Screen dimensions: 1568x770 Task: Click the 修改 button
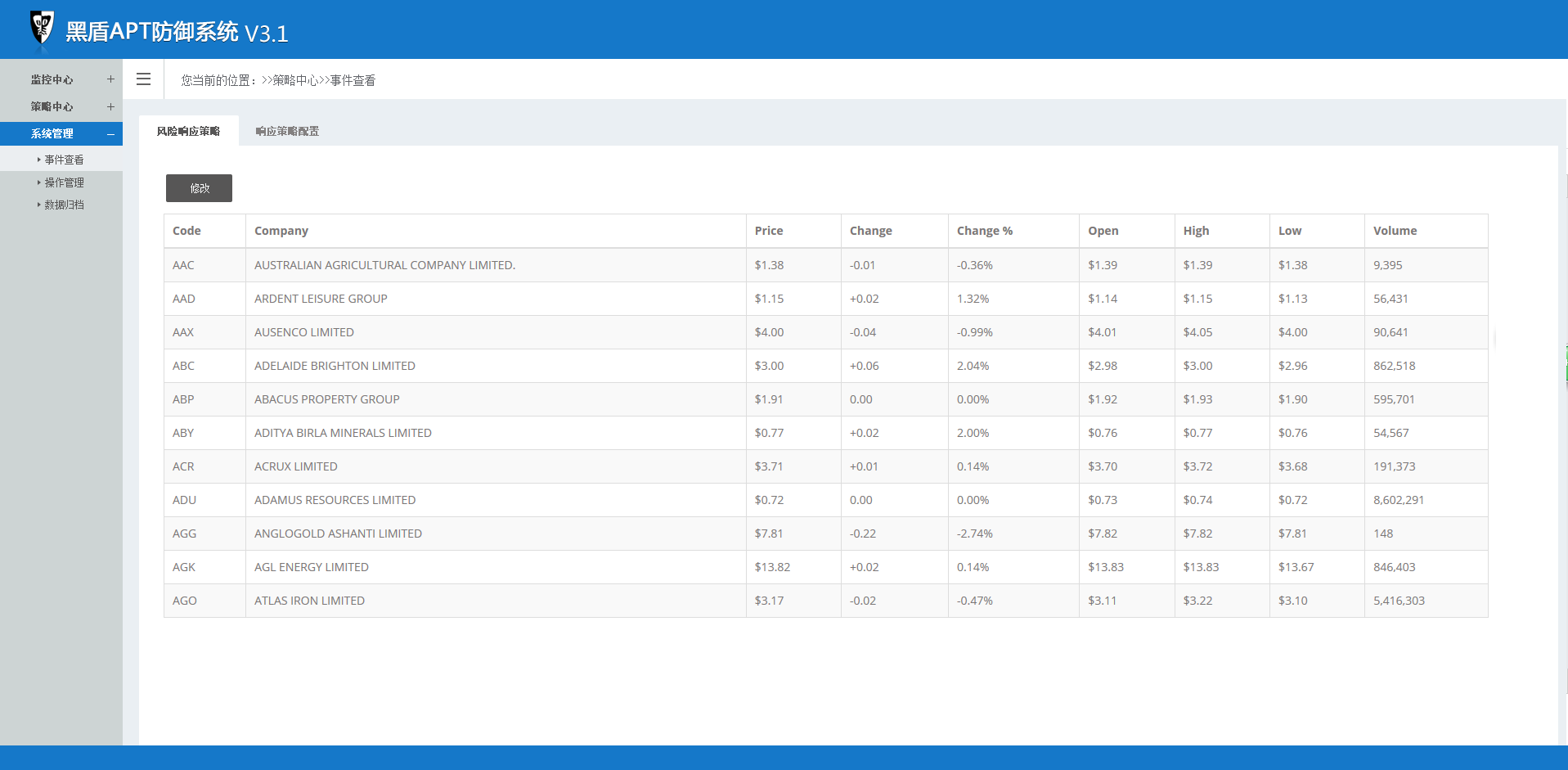[199, 188]
